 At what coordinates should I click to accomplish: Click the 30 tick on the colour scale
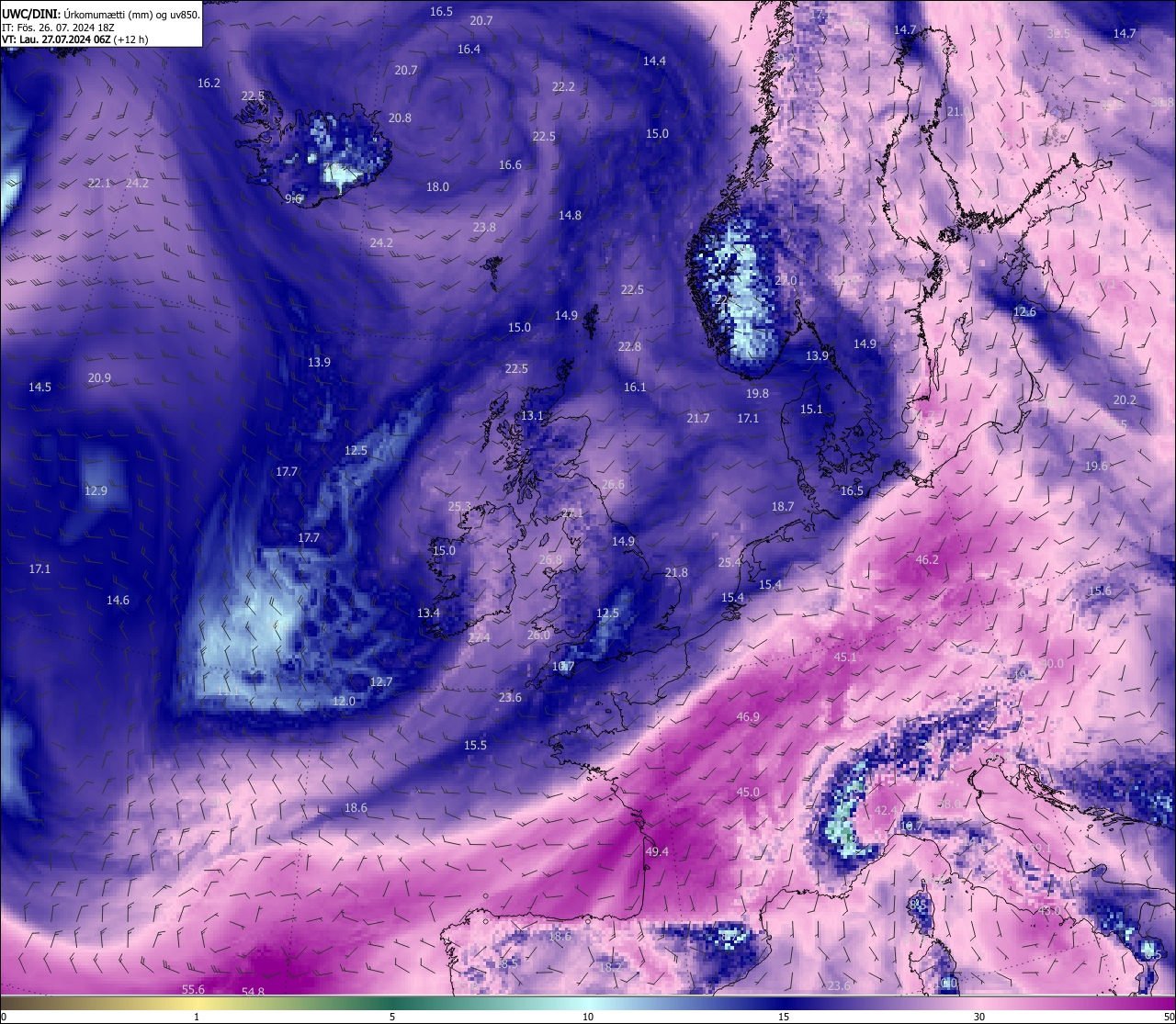pos(979,1017)
